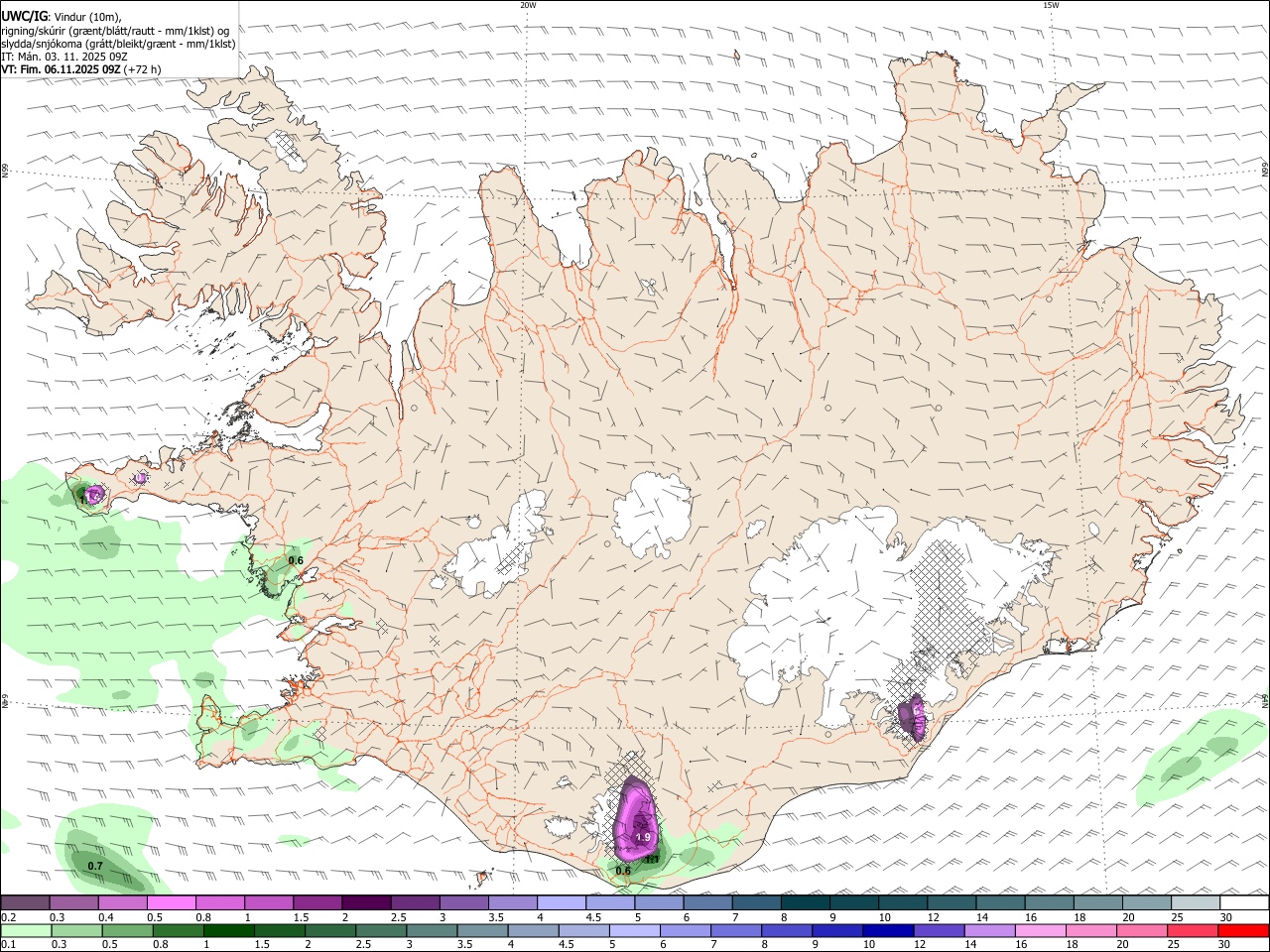Click the VT valid time line 06.11.2025 09Z
Image resolution: width=1270 pixels, height=952 pixels.
tap(80, 69)
